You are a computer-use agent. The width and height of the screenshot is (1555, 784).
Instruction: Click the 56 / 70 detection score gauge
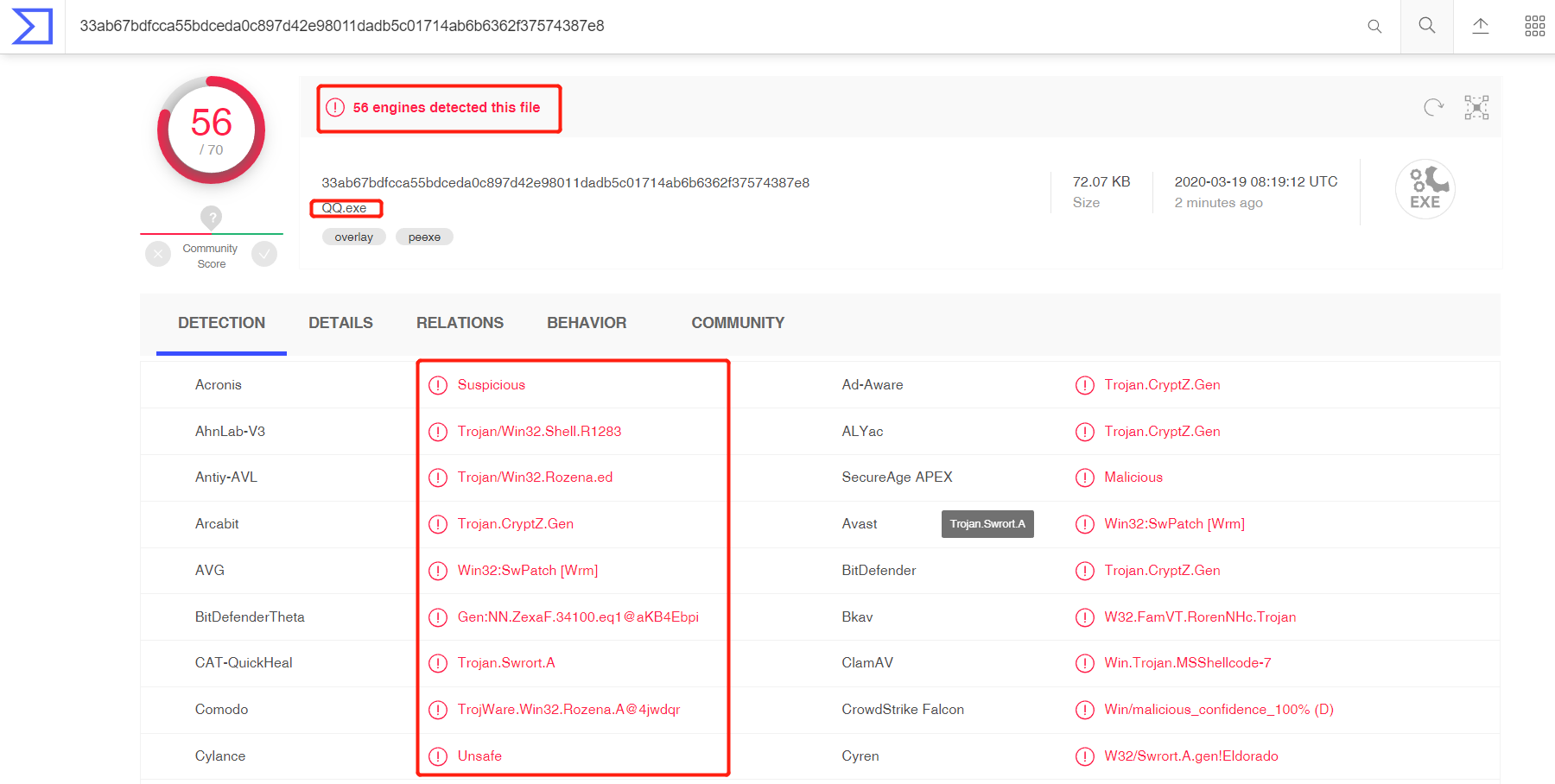(x=211, y=130)
